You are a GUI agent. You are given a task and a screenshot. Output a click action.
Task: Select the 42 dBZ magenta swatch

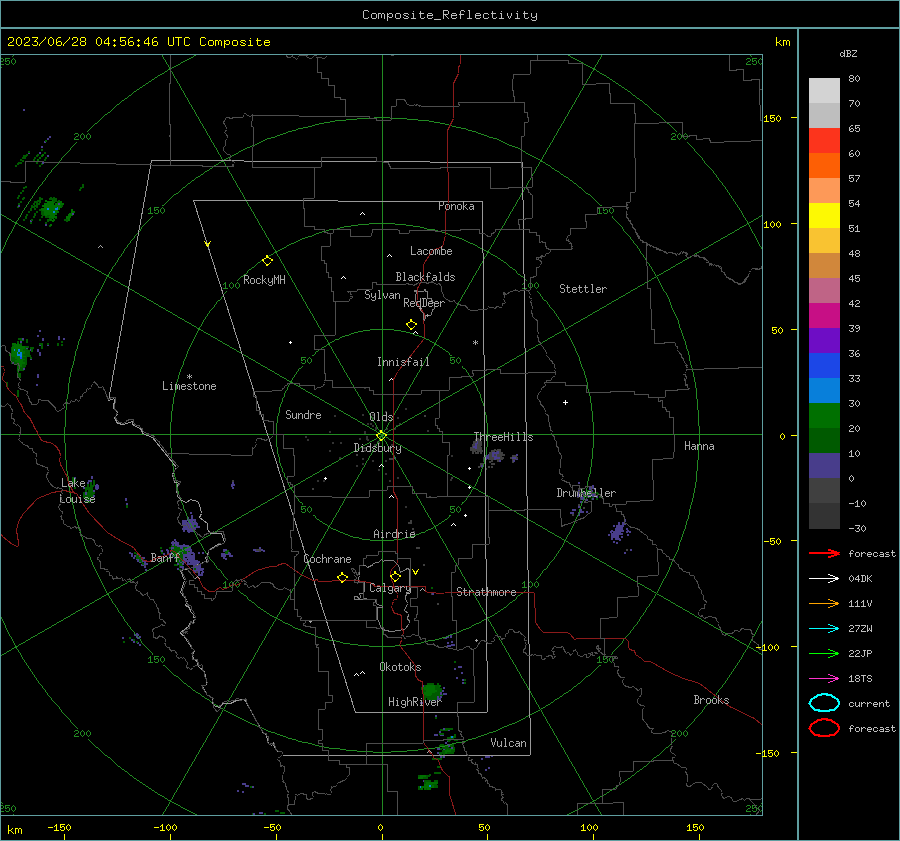click(824, 315)
